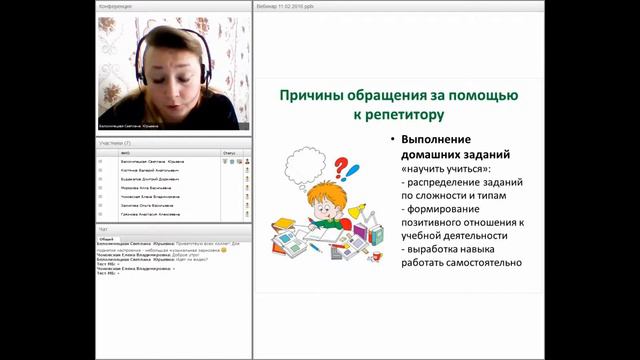Click presenter role icon in Светлана Юрьевна row

[x=247, y=162]
